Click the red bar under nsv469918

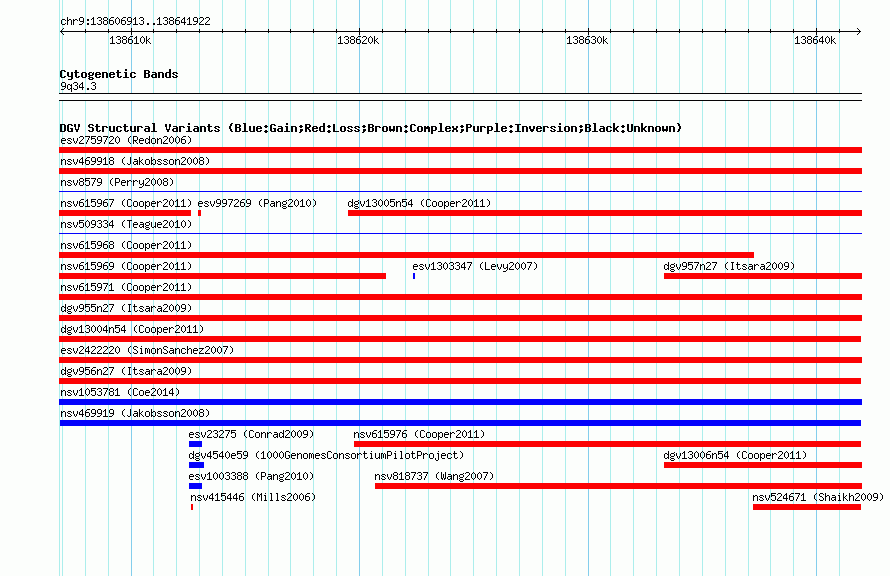[x=460, y=171]
